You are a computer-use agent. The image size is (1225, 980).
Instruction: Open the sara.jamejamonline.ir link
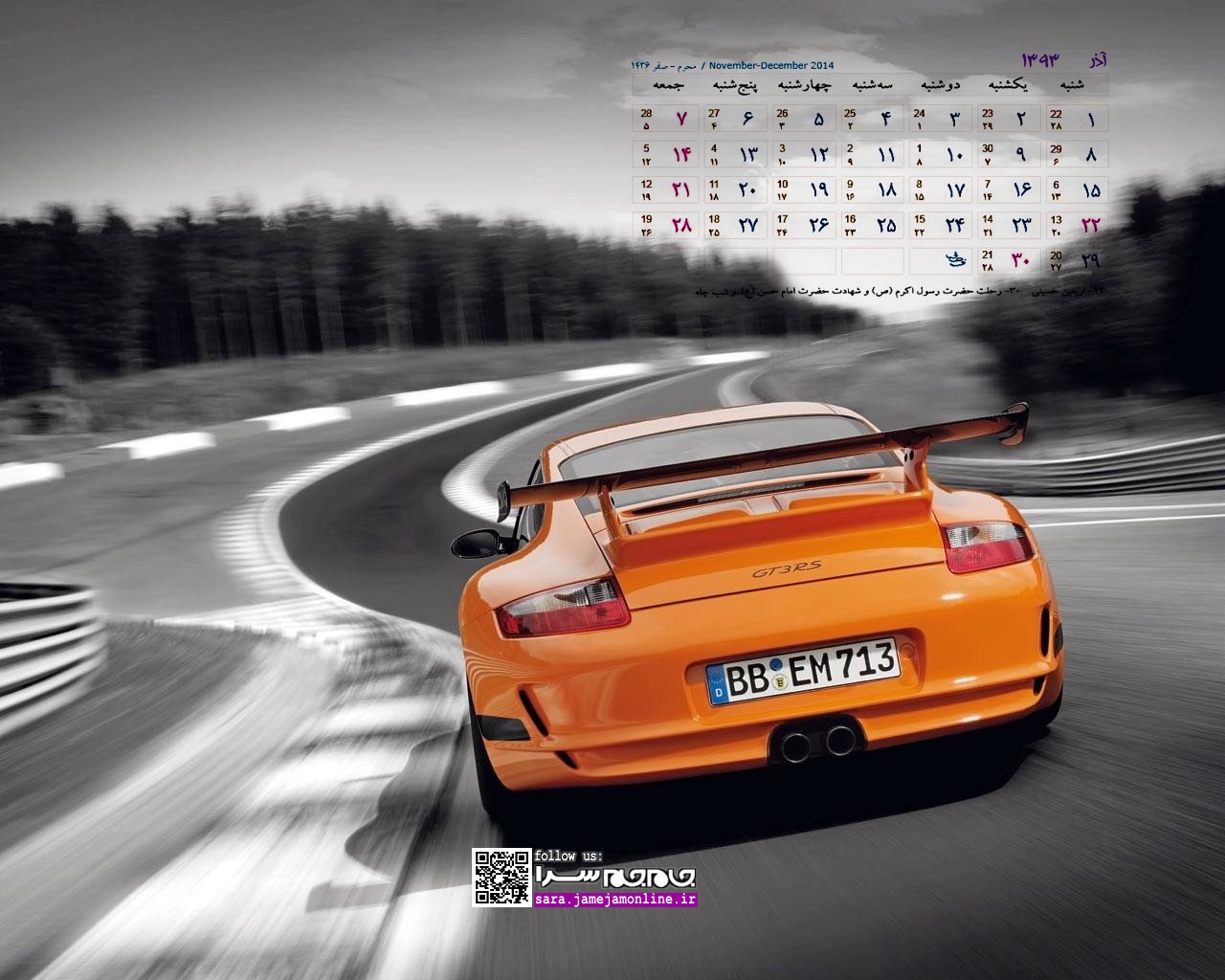click(615, 900)
